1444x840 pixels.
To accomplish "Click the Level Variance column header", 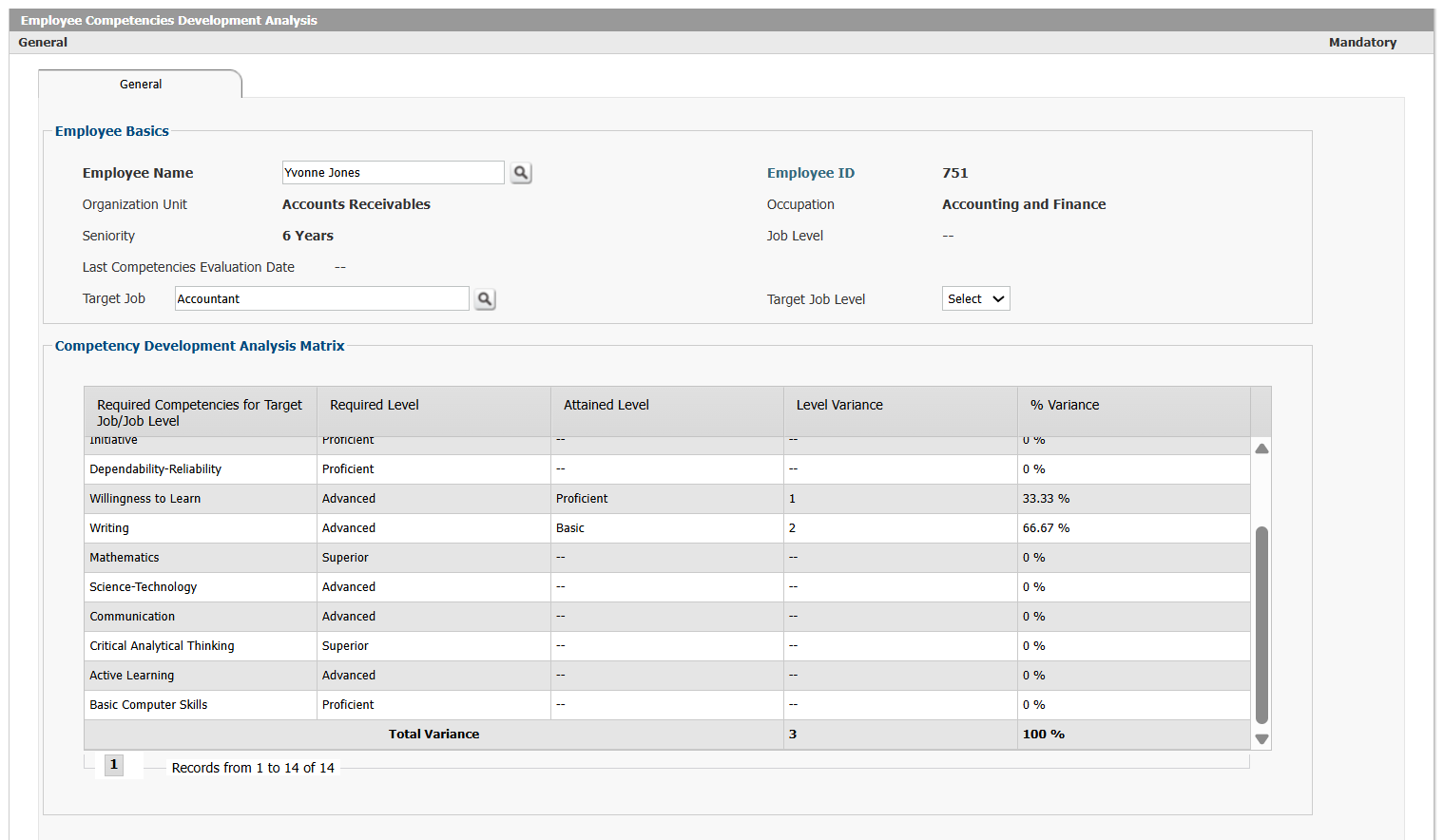I will pyautogui.click(x=900, y=411).
